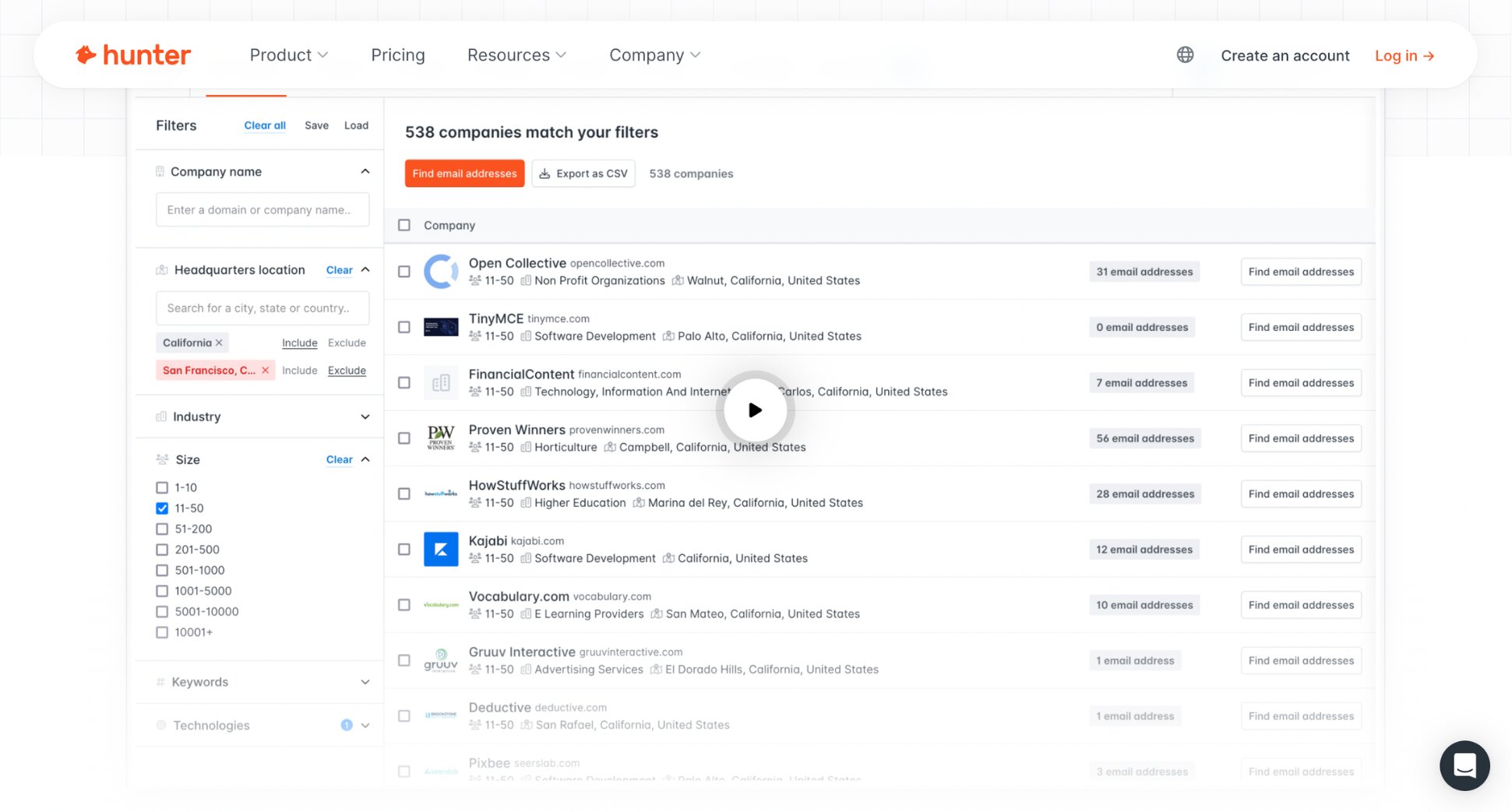Clear the Headquarters location filter
1512x812 pixels.
coord(339,270)
